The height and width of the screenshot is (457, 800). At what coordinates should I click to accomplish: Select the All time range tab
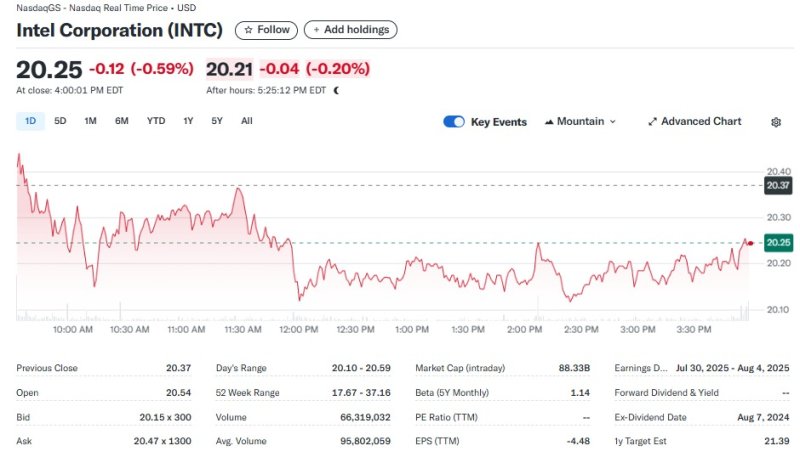246,121
